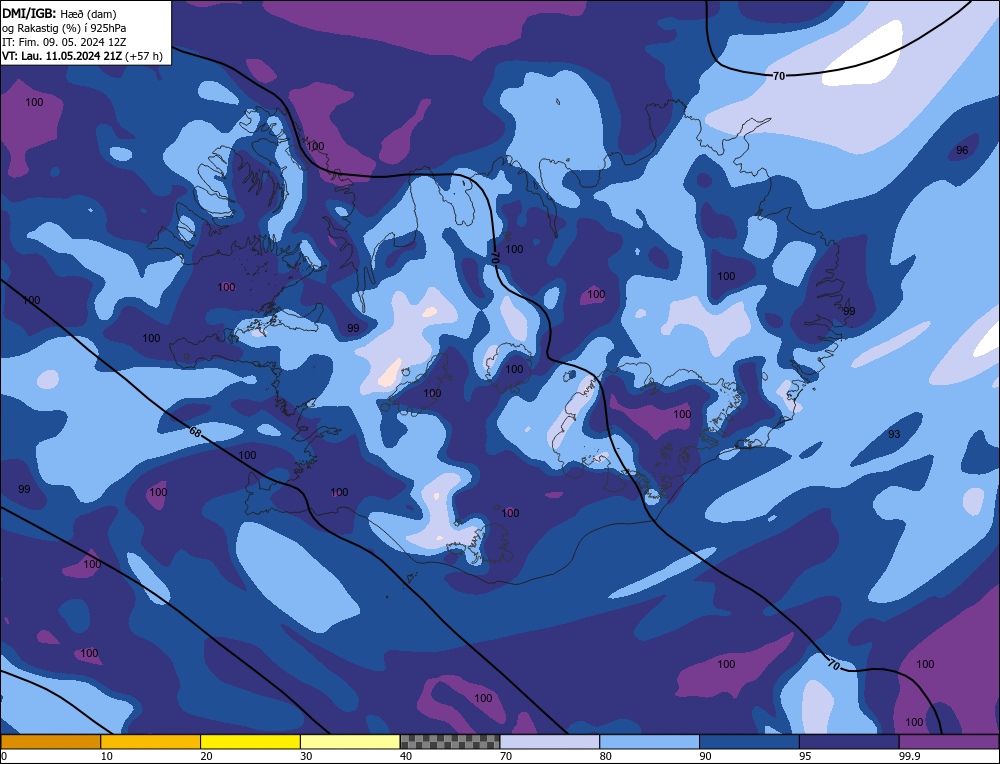1000x764 pixels.
Task: Click the '68' contour line label
Action: (x=195, y=432)
